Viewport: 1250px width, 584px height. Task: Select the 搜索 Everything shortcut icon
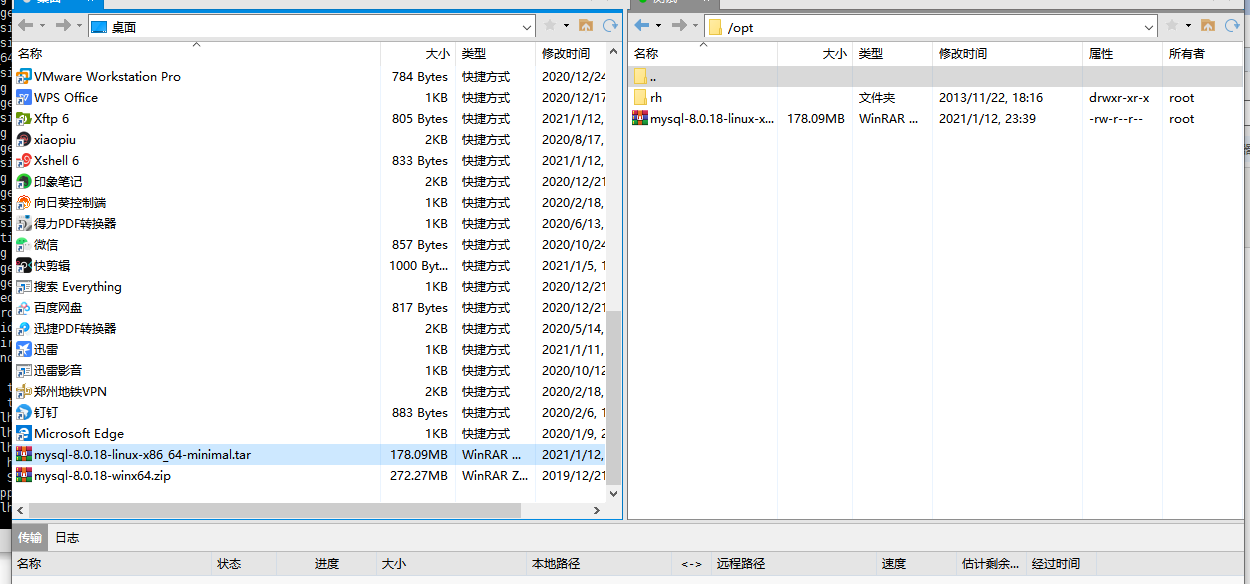(x=24, y=286)
